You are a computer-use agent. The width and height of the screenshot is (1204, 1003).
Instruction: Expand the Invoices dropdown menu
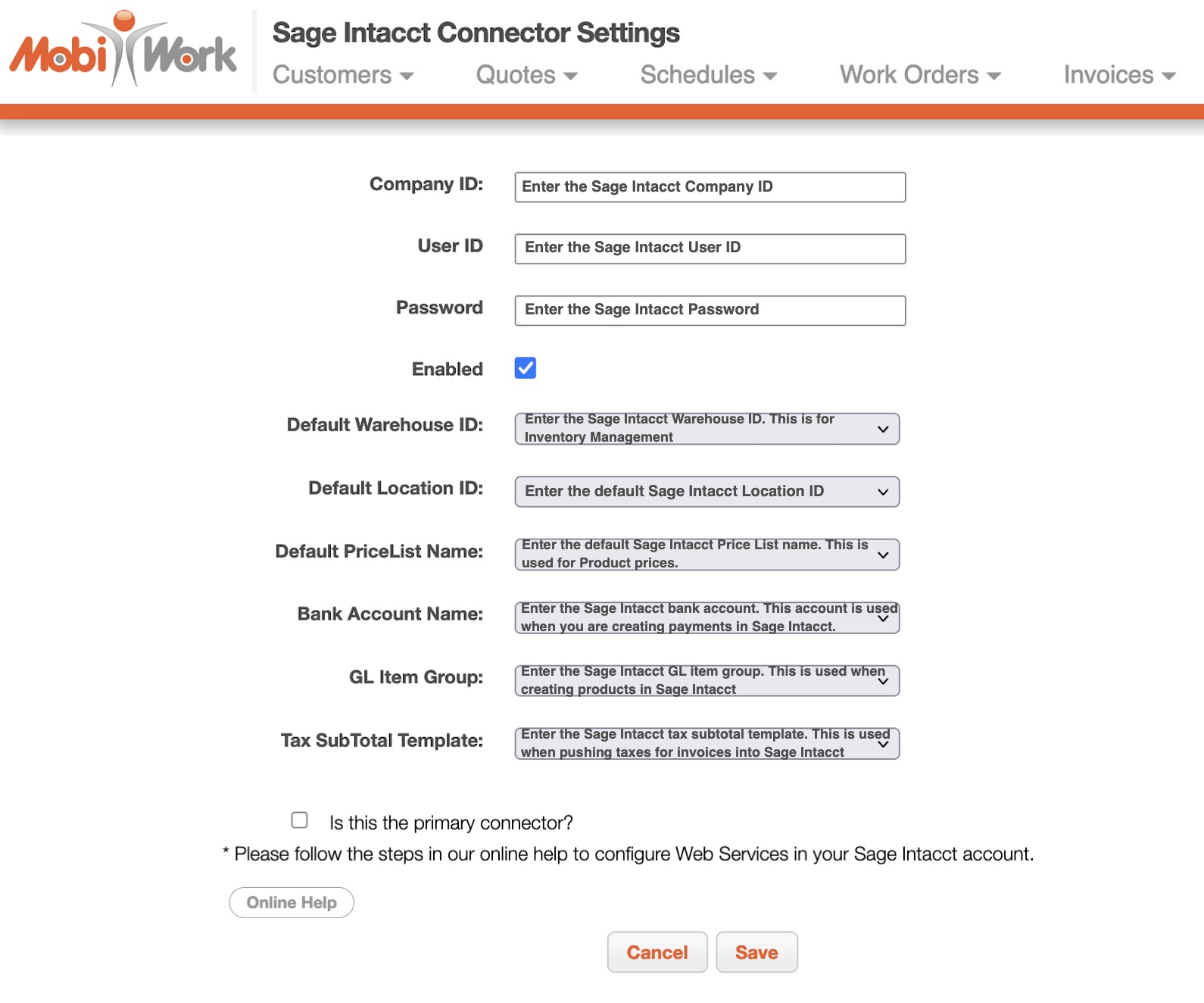point(1118,75)
